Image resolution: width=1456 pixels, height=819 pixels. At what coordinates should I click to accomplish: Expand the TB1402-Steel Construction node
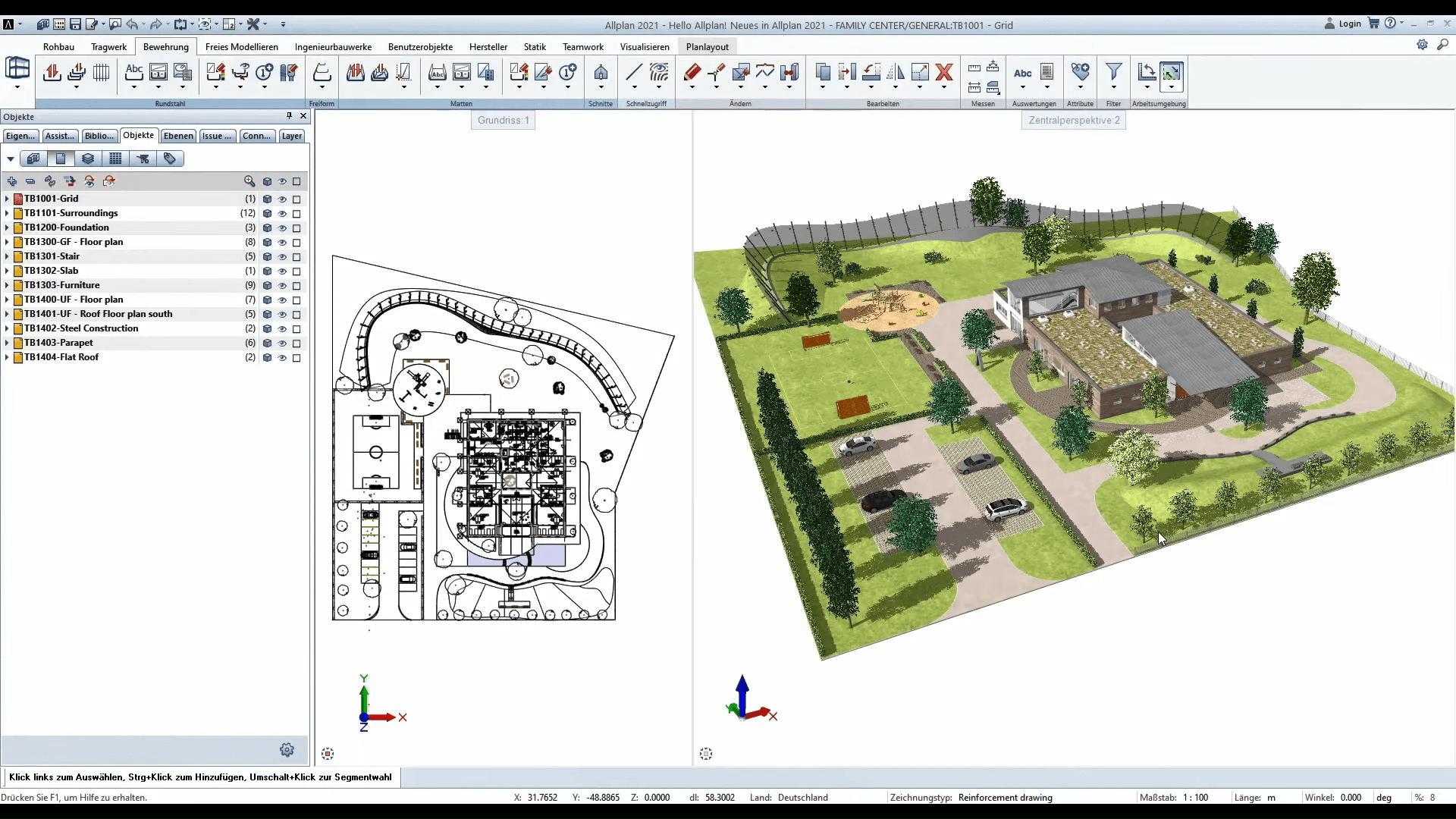pos(7,328)
